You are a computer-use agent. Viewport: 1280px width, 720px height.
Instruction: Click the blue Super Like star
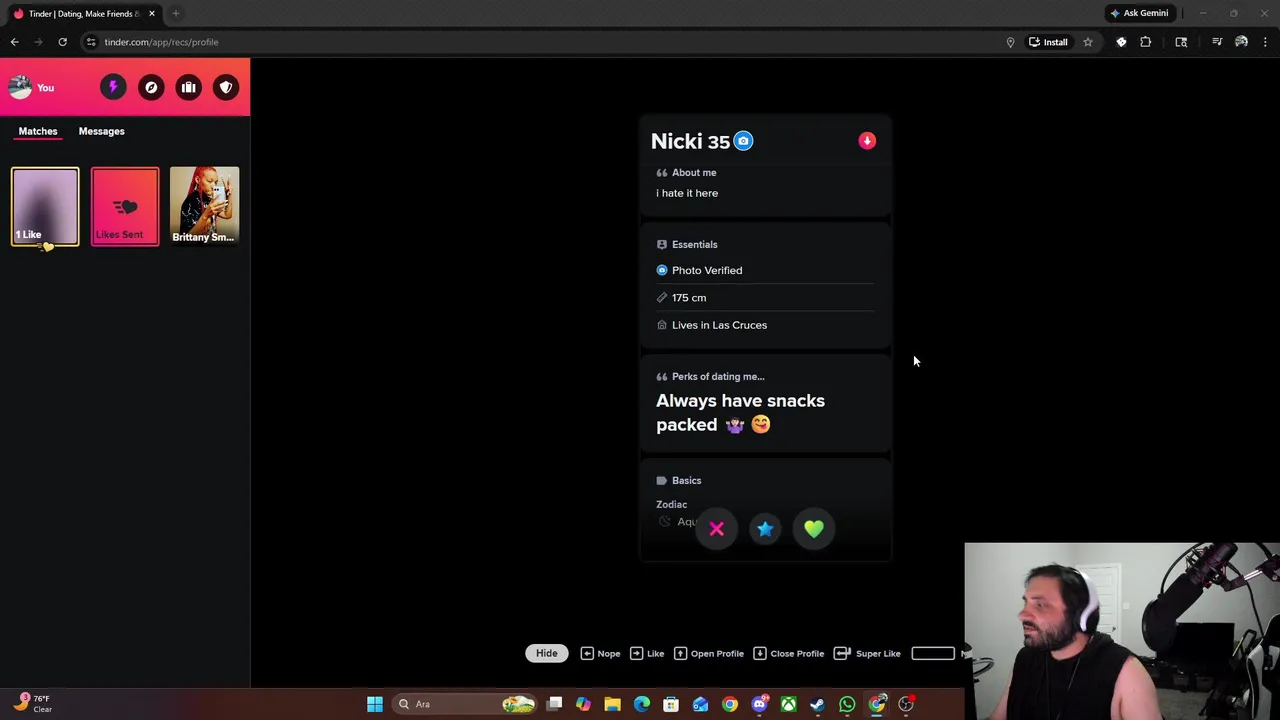[x=765, y=529]
